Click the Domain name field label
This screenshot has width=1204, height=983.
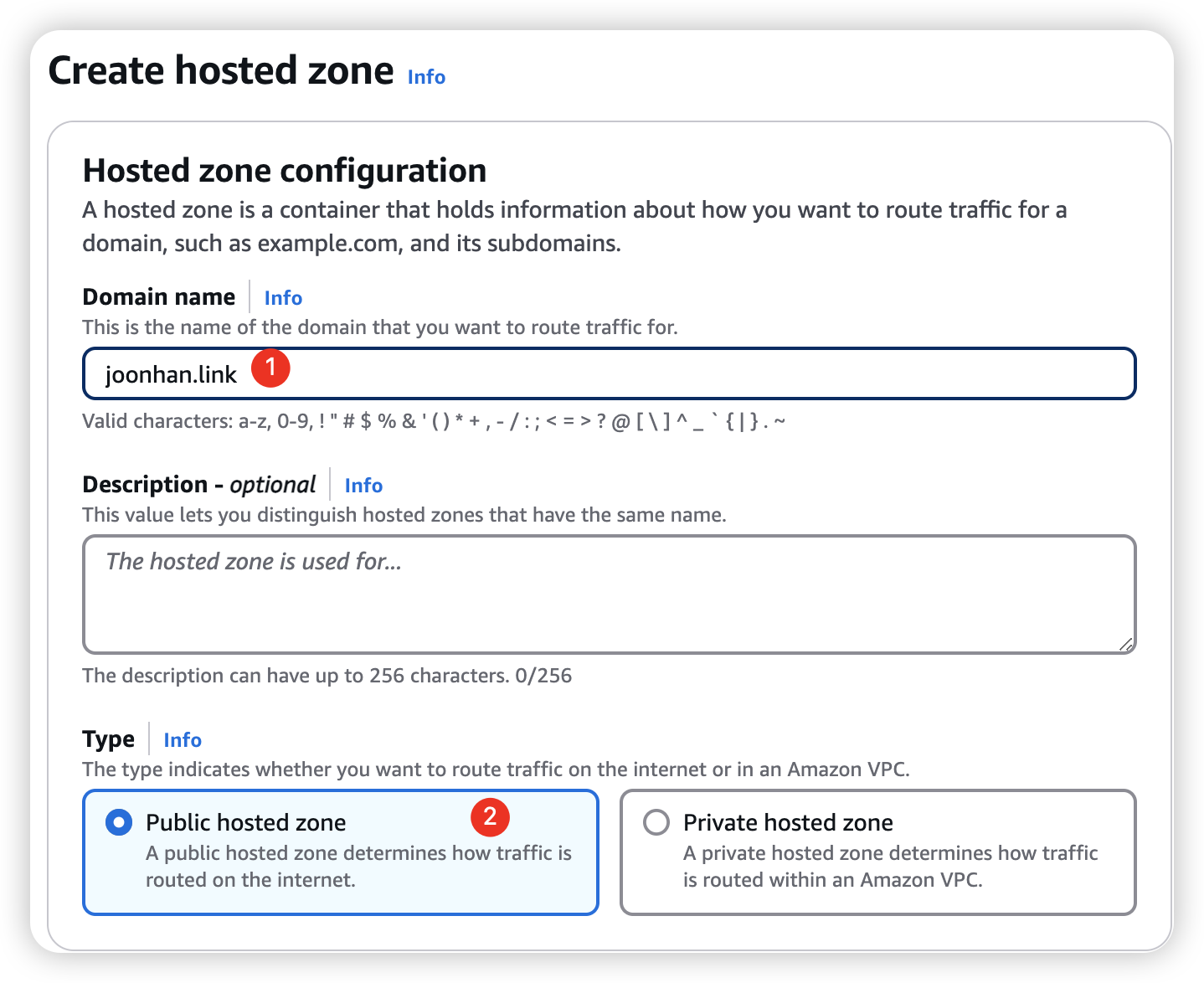point(159,297)
